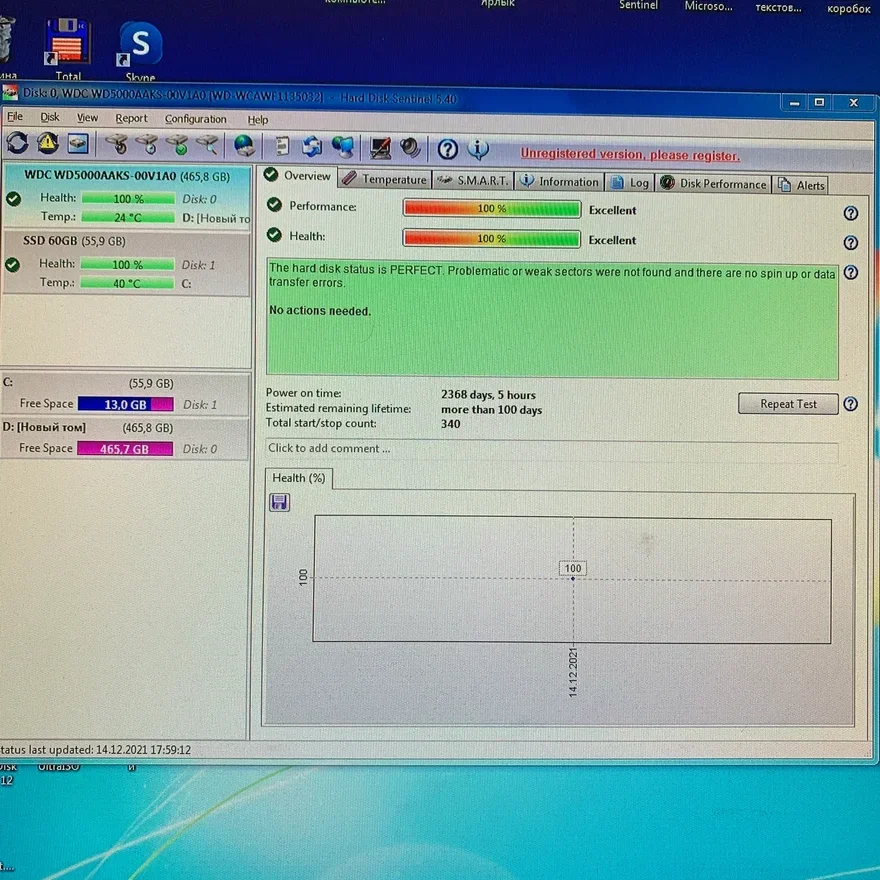The image size is (880, 880).
Task: Click the status last updated text
Action: pos(95,750)
